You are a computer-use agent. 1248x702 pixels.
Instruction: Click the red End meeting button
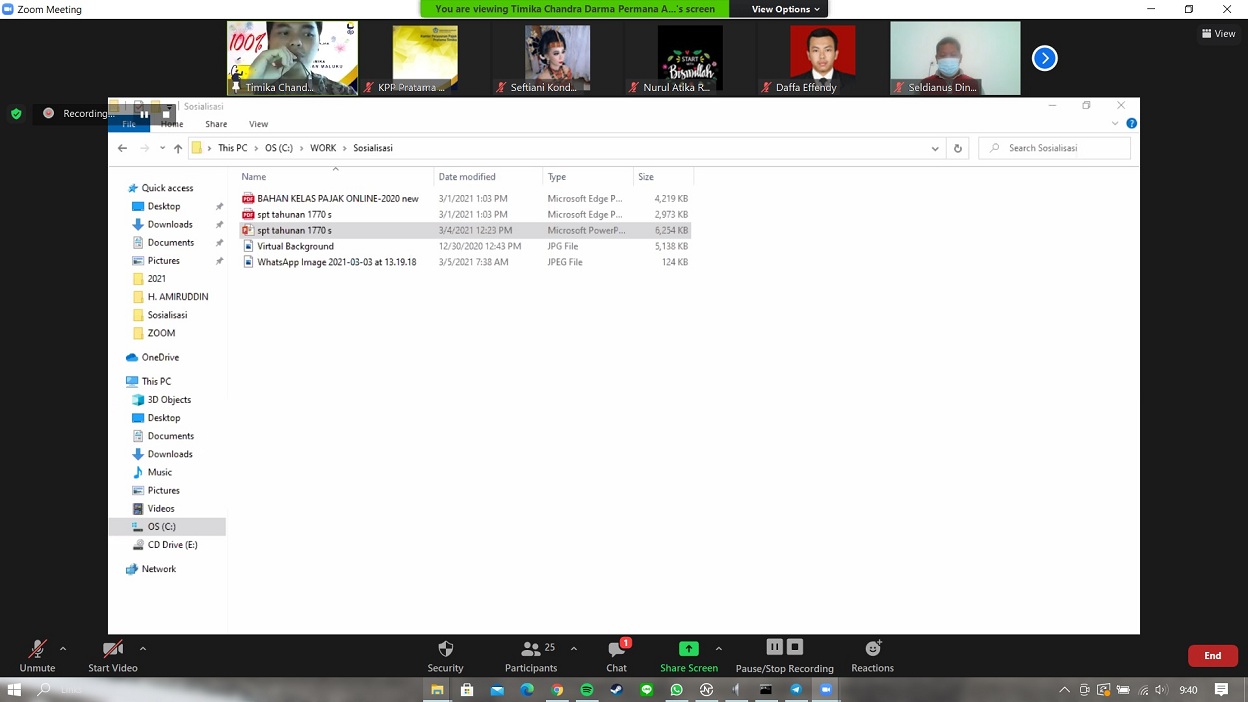pyautogui.click(x=1212, y=656)
